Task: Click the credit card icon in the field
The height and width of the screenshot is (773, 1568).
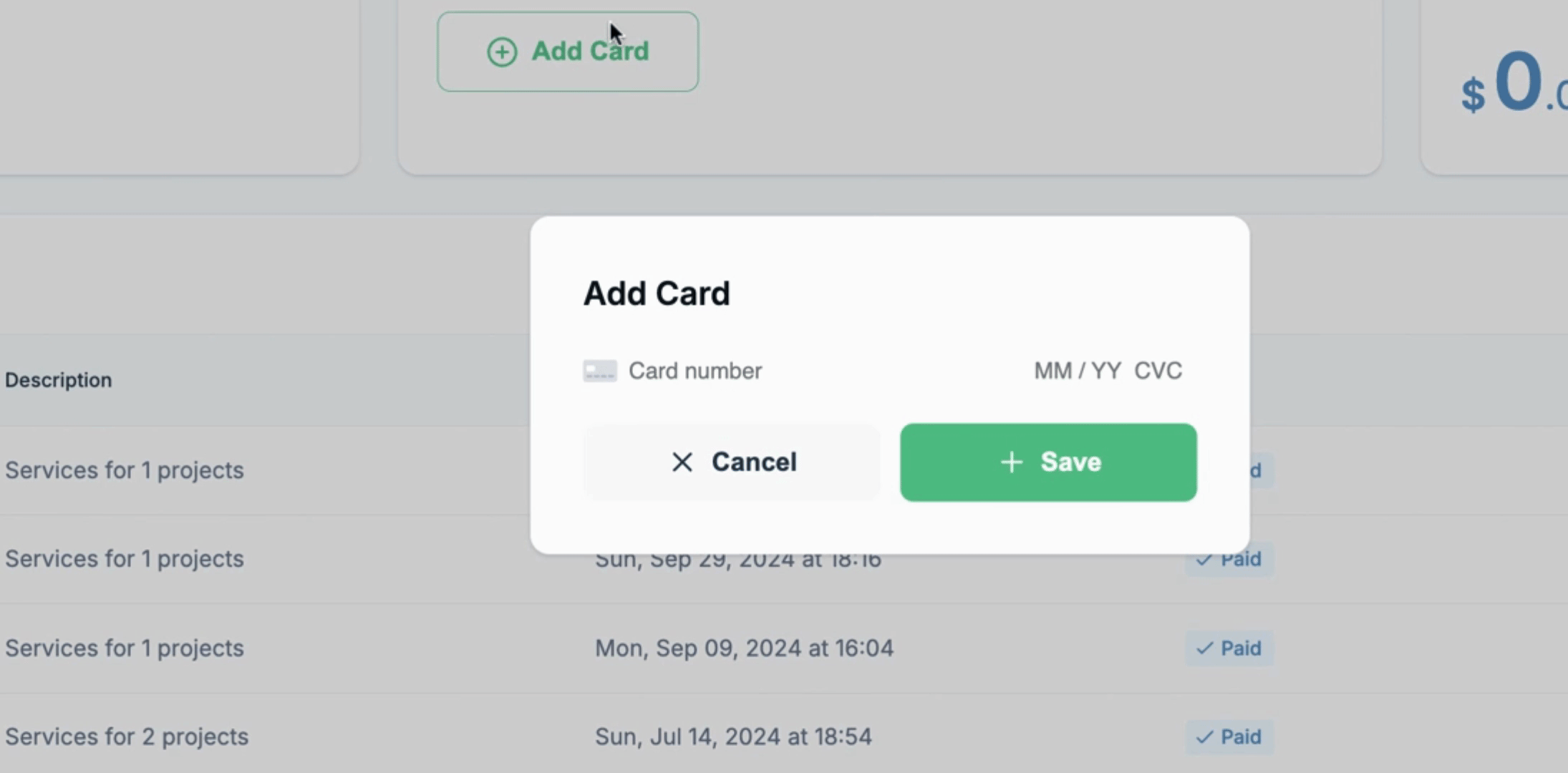Action: click(600, 371)
